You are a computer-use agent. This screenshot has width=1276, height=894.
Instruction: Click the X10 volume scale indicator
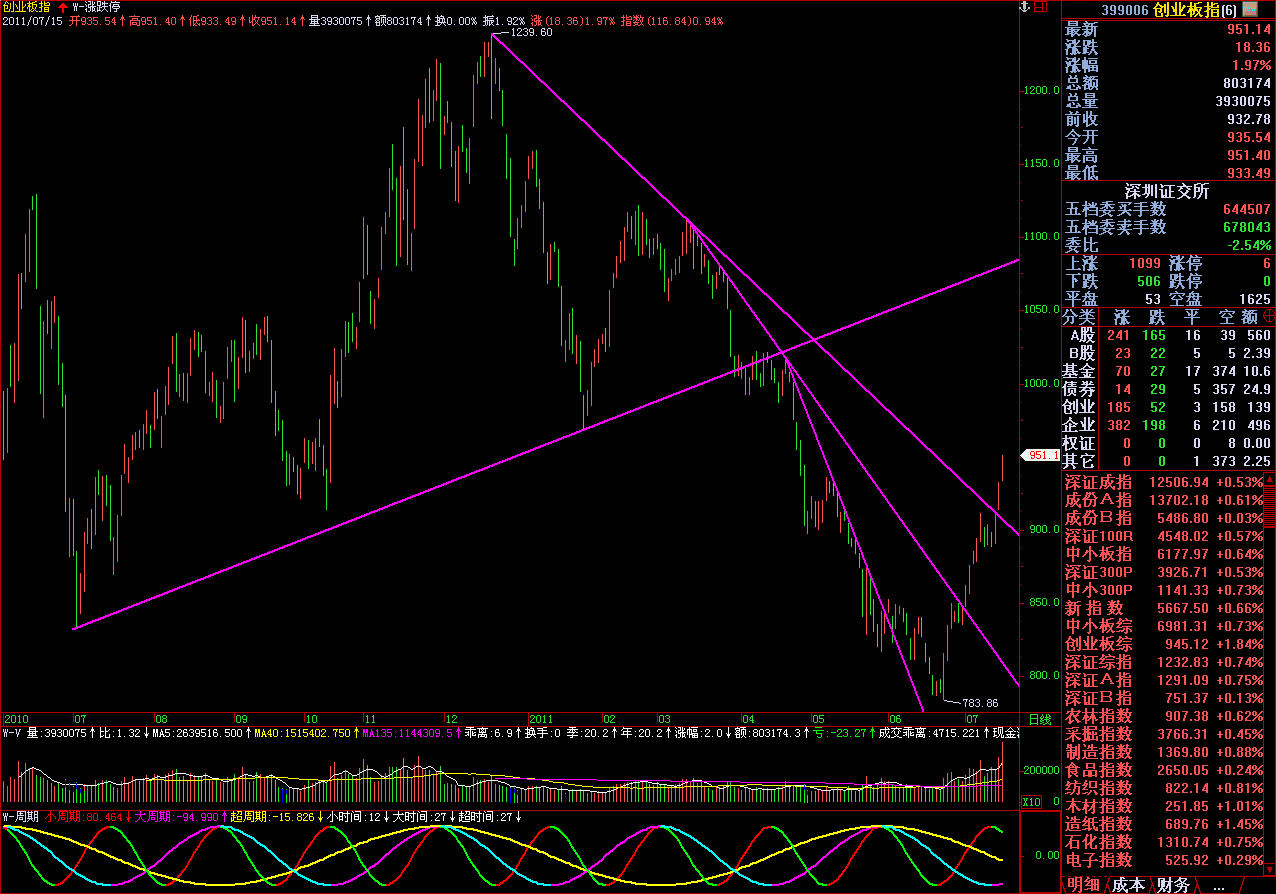[x=1030, y=802]
